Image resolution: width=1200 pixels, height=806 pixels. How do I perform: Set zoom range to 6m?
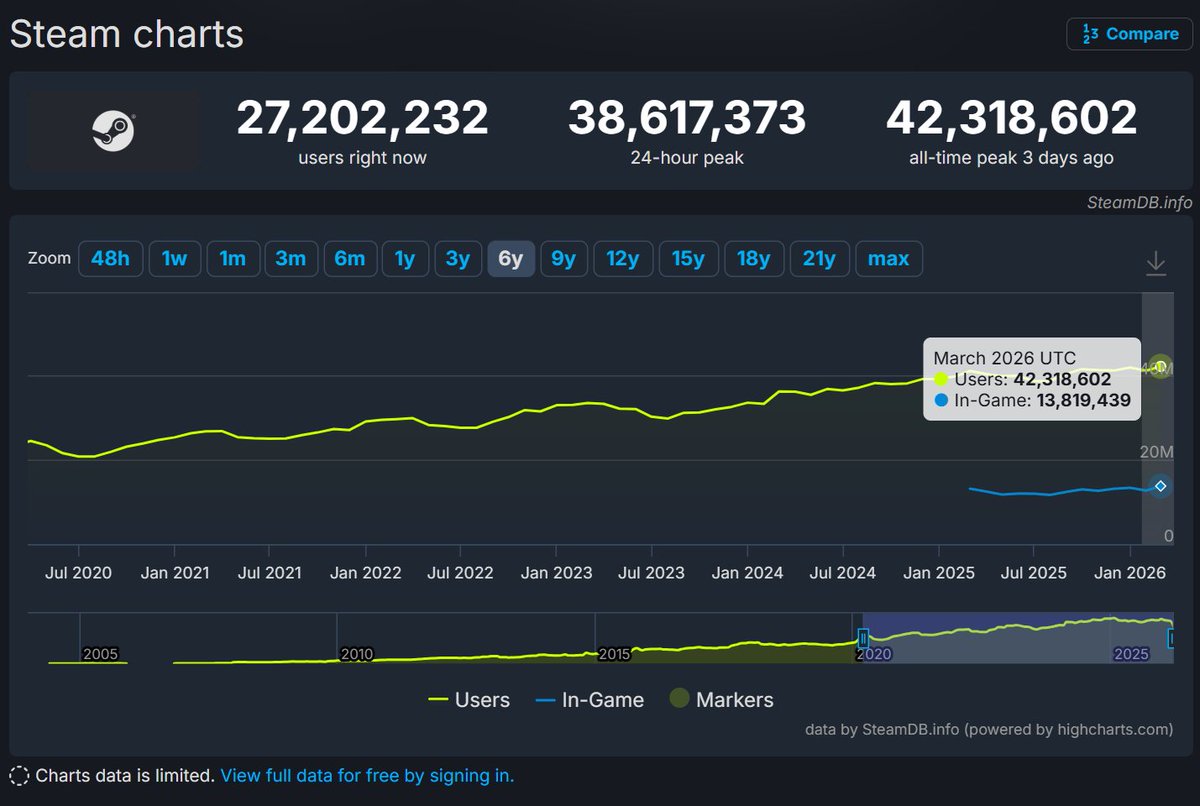pos(350,259)
